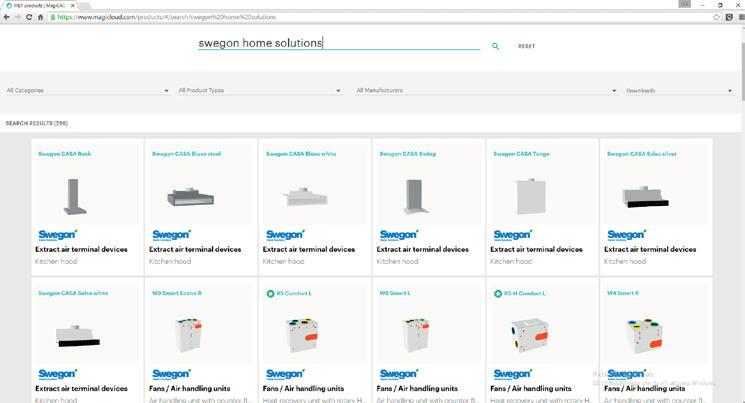This screenshot has width=745, height=403.
Task: Click the R5-H Comfort L unit image
Action: [x=530, y=336]
